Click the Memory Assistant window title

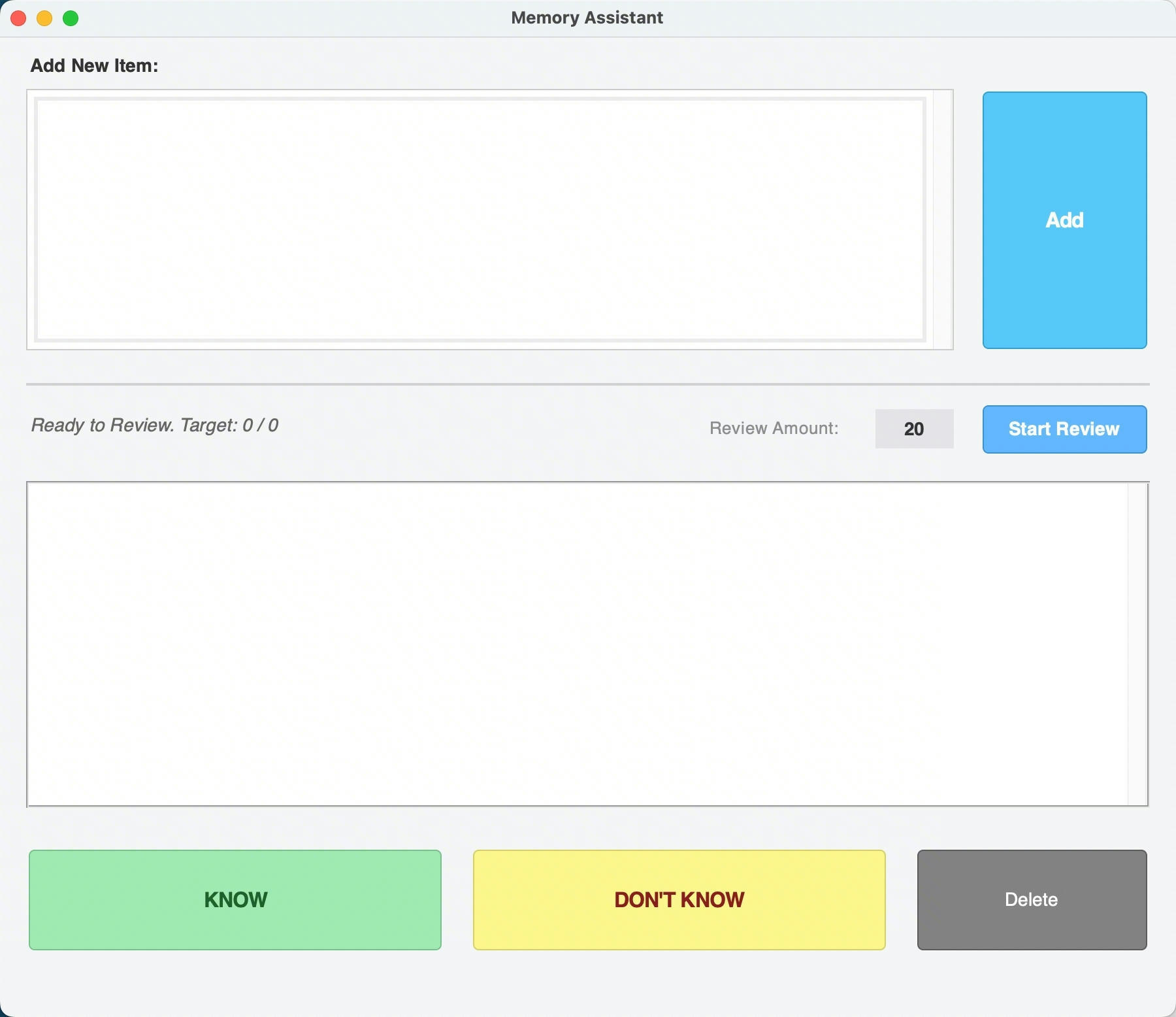tap(587, 18)
